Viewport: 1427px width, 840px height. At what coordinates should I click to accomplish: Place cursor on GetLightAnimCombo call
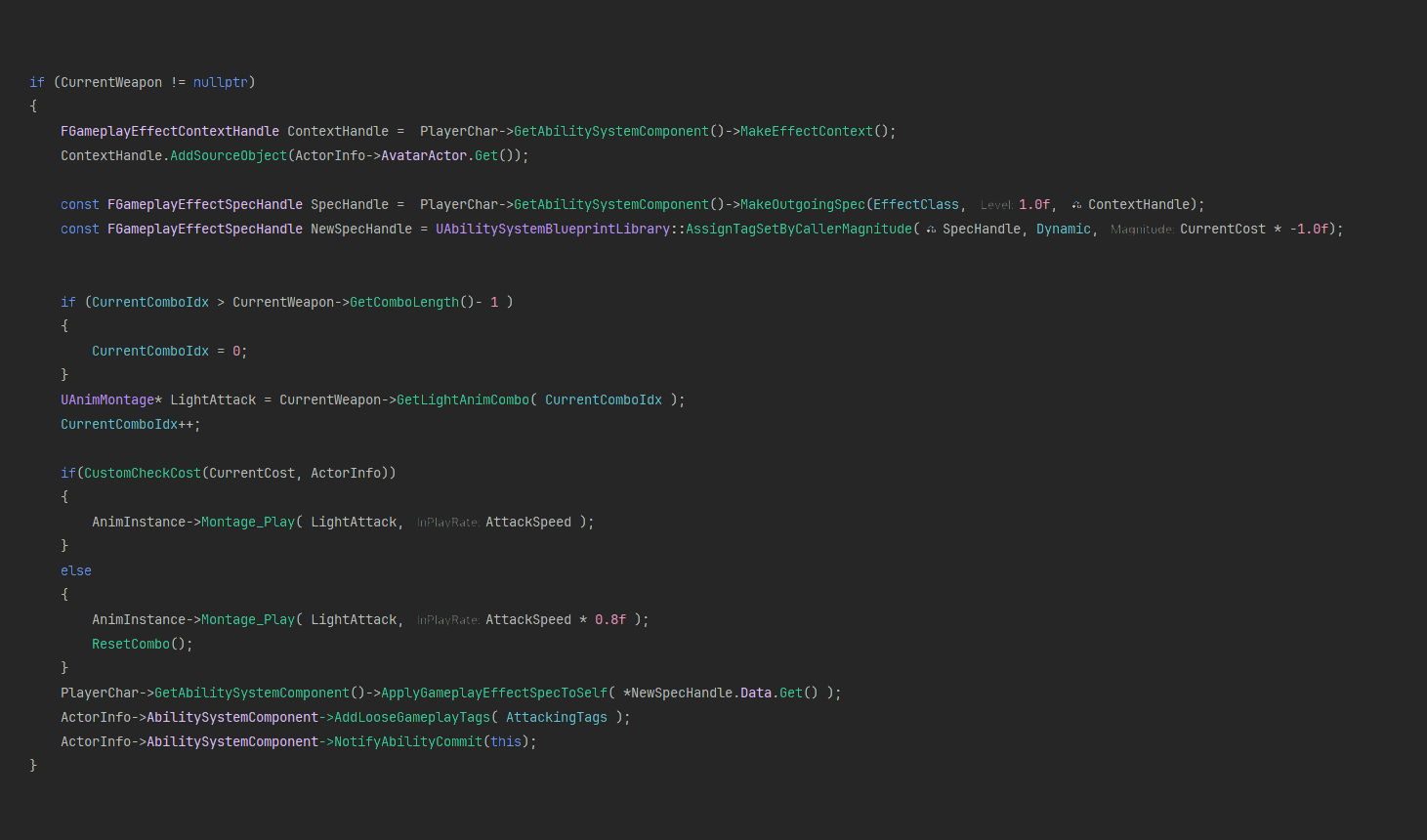tap(462, 399)
